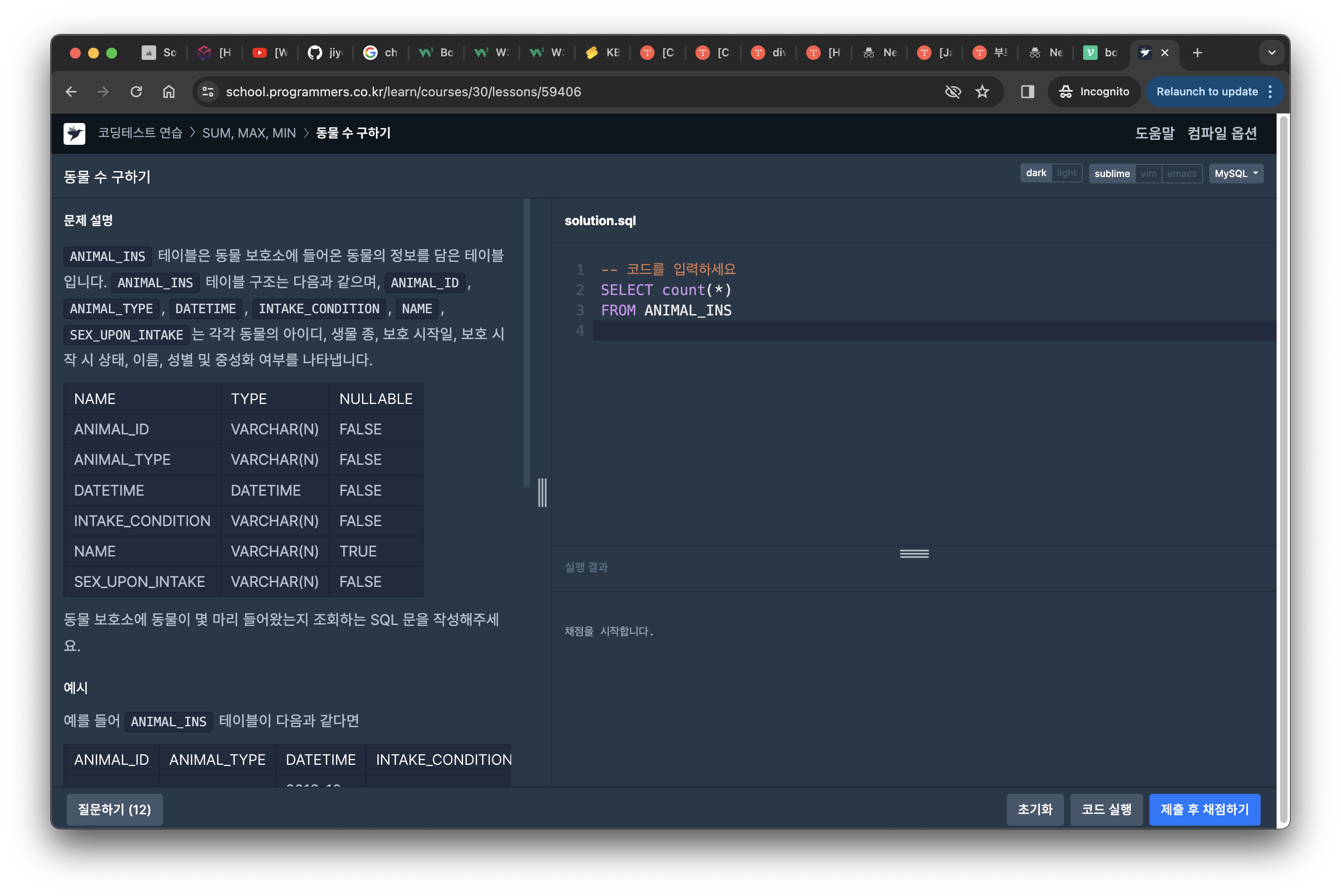Switch the editor theme to light

click(x=1066, y=173)
